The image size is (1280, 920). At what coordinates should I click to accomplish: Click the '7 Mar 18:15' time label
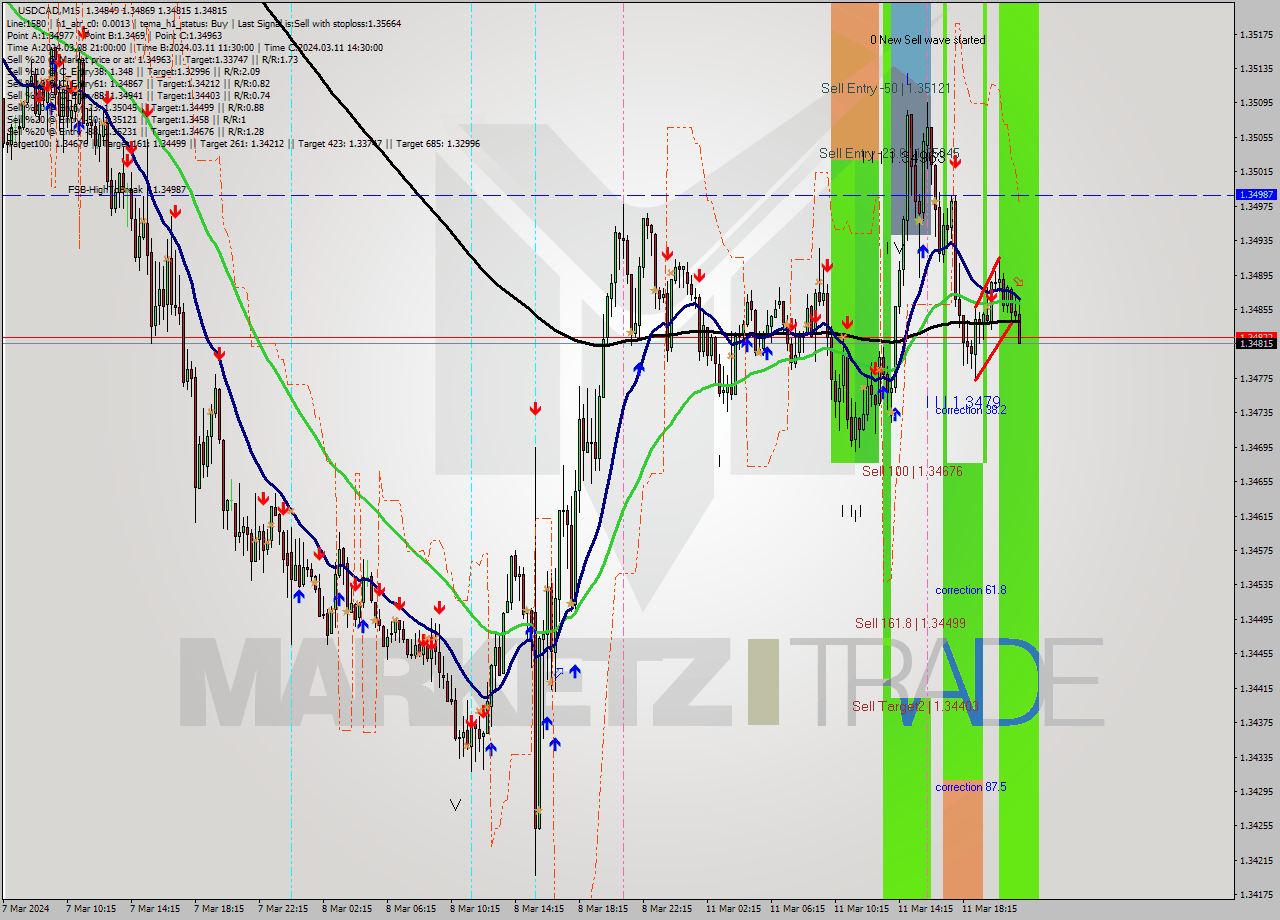(x=220, y=910)
